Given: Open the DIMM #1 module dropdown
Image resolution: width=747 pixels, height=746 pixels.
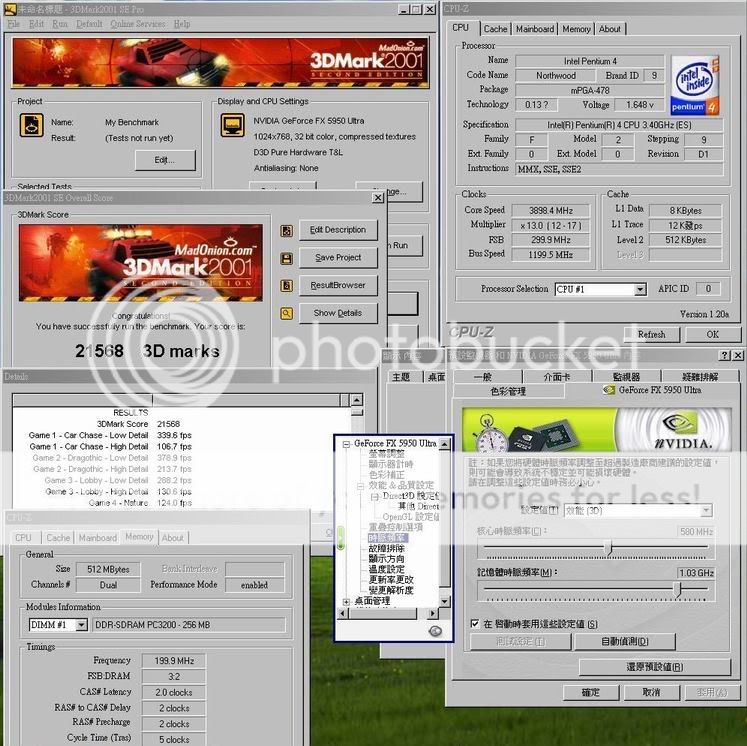Looking at the screenshot, I should 82,625.
